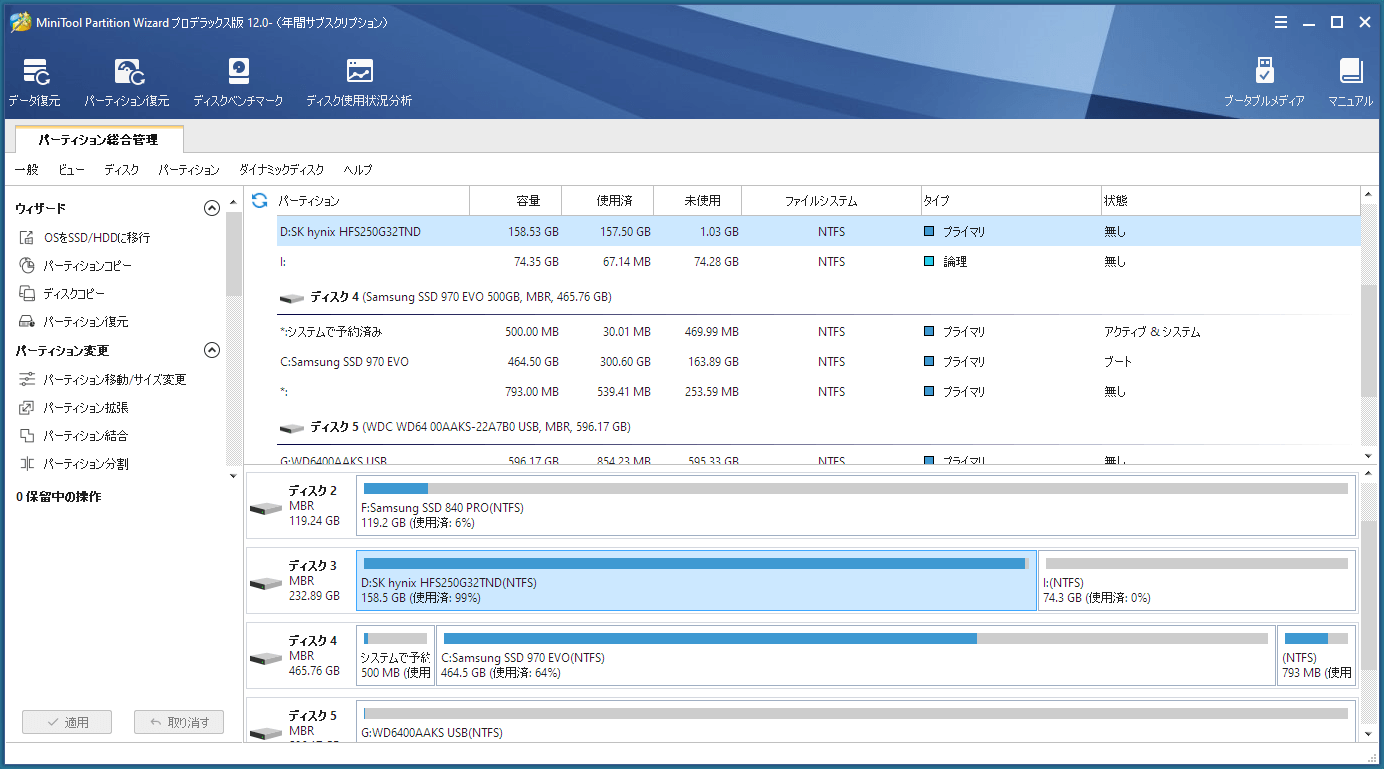Click the アクティブ & システム status cell

point(1152,332)
